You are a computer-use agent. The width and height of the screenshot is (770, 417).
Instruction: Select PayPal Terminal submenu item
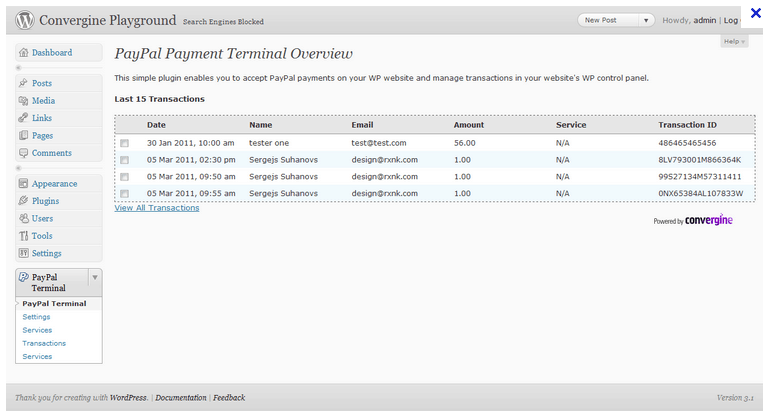54,304
